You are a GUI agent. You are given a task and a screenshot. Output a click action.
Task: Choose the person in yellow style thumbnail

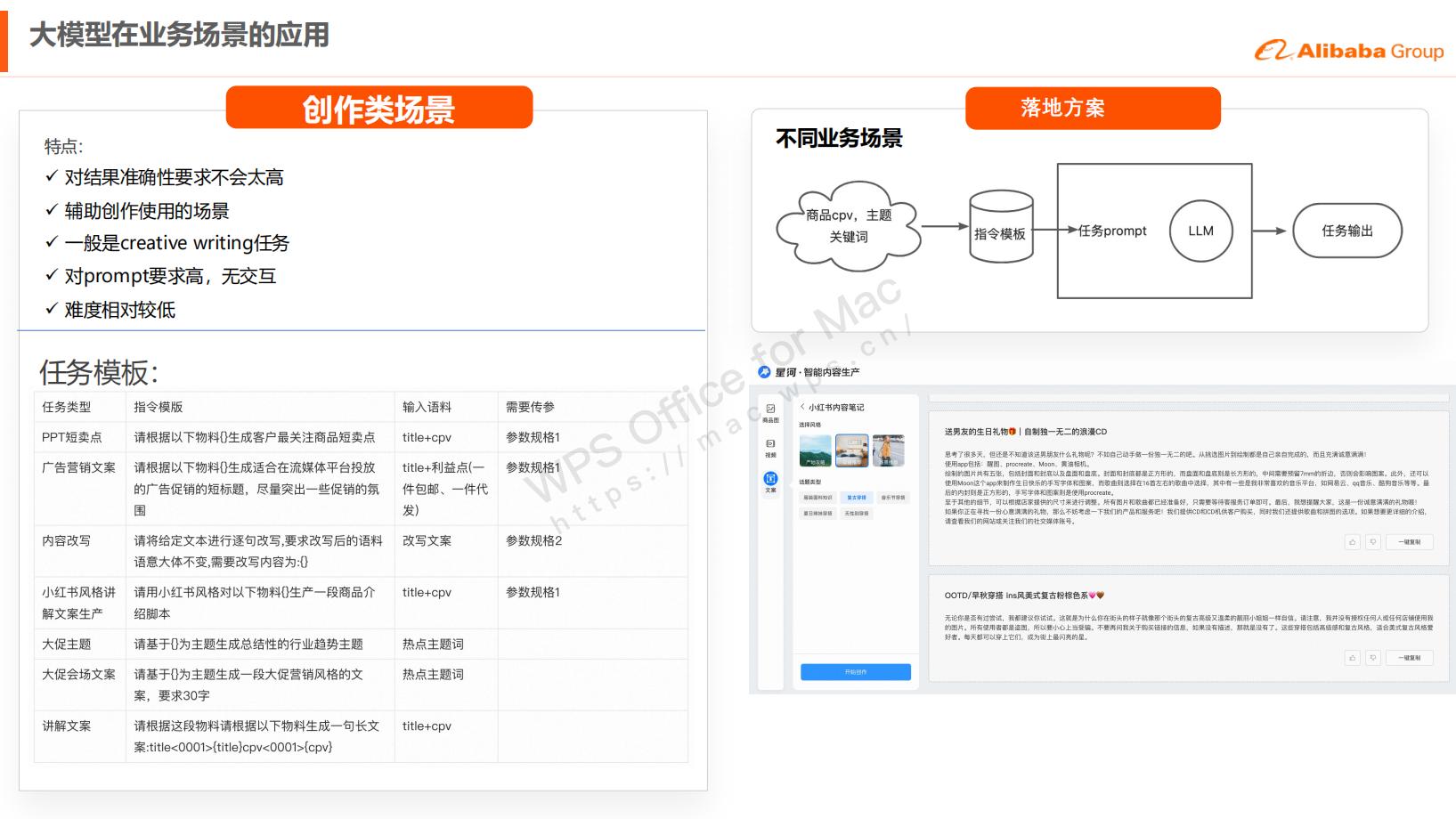click(889, 450)
